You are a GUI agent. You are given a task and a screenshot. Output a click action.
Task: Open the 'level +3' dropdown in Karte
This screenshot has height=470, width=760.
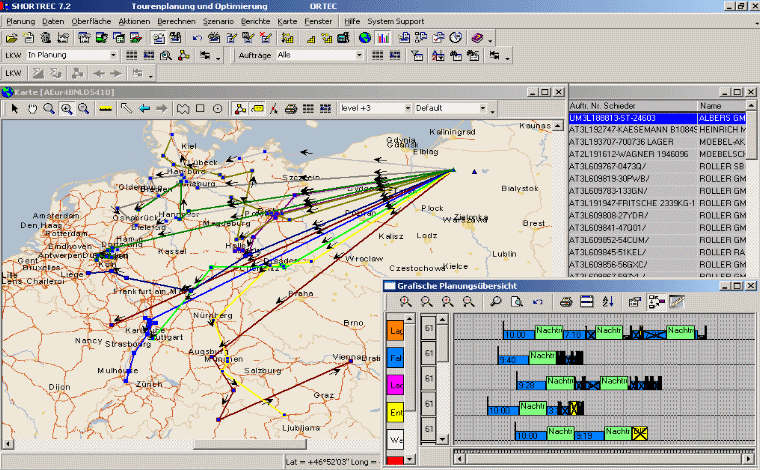point(408,108)
